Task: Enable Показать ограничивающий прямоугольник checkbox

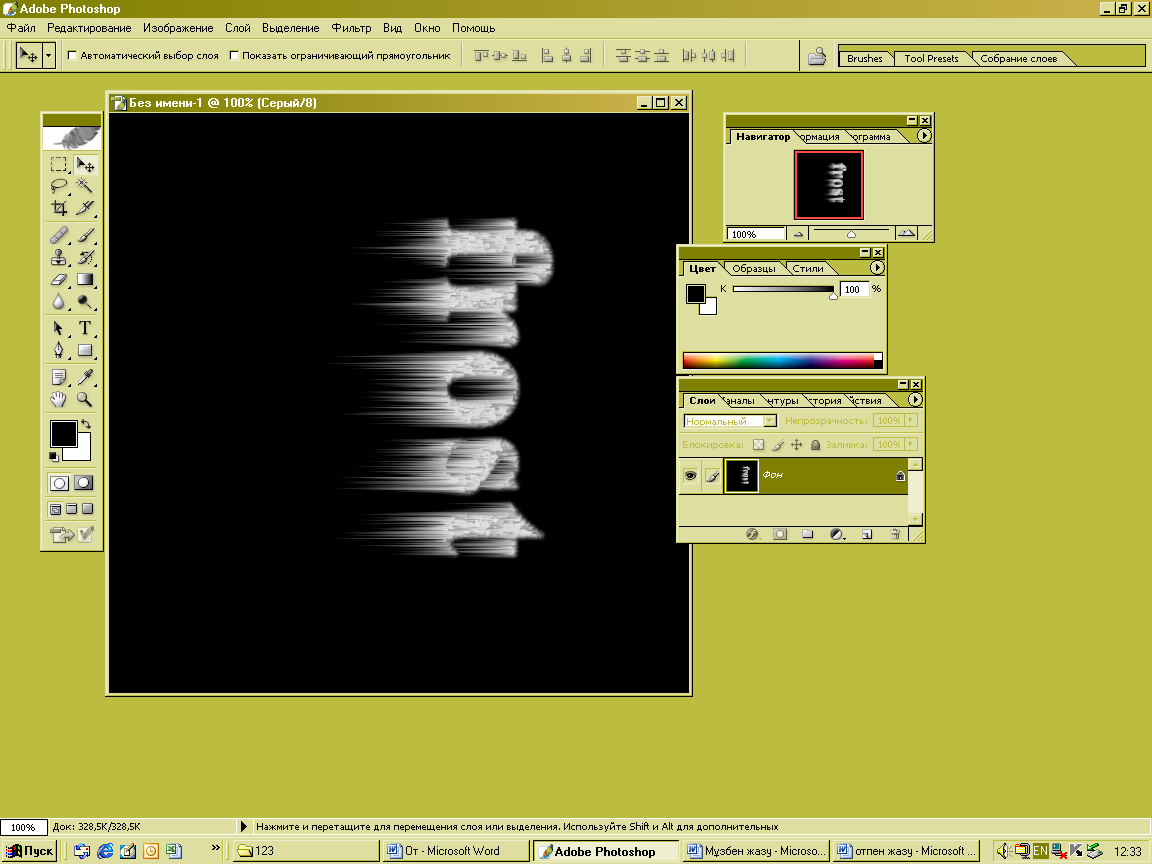Action: 234,55
